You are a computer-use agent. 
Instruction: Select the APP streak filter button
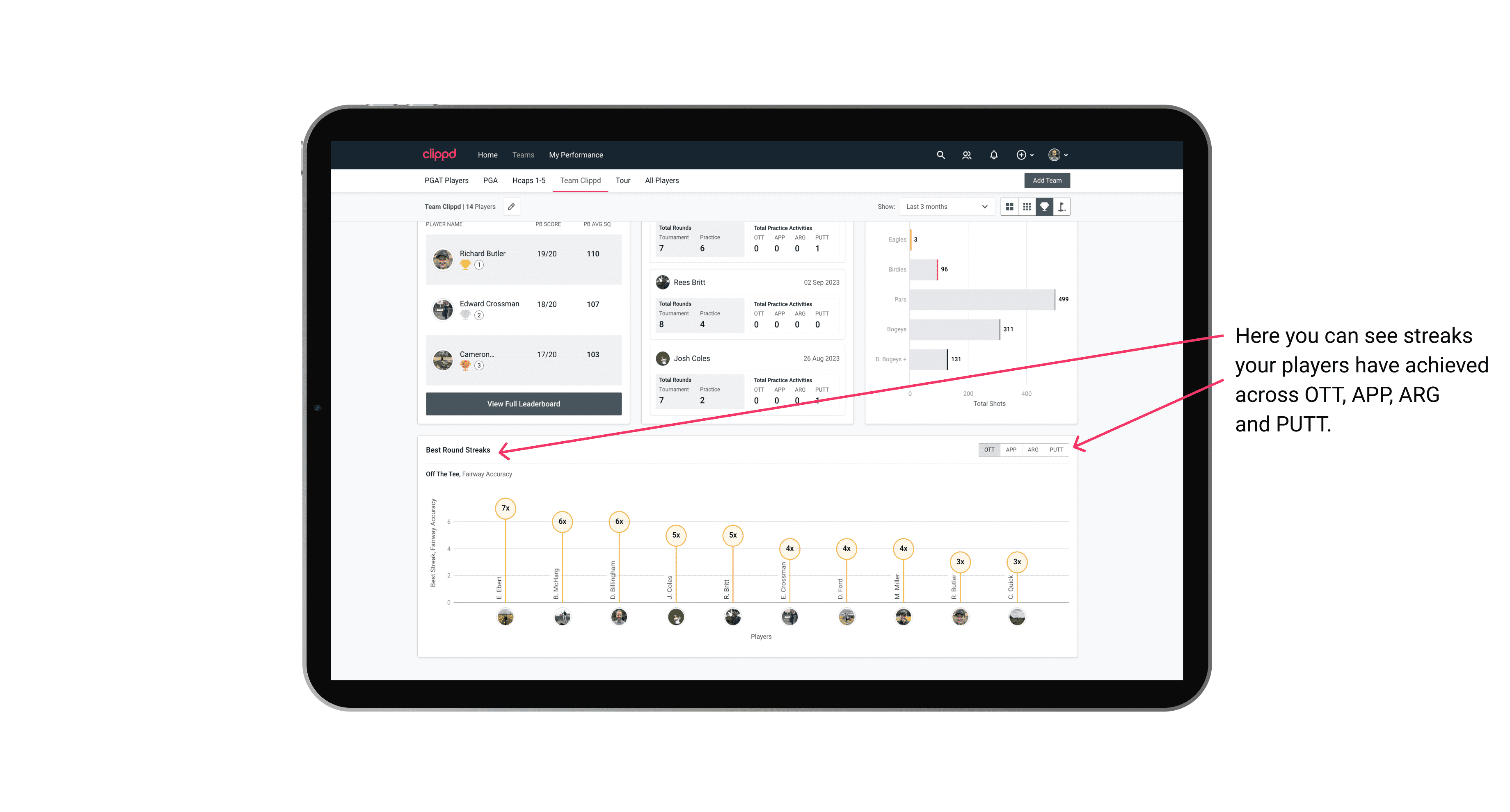point(1010,449)
